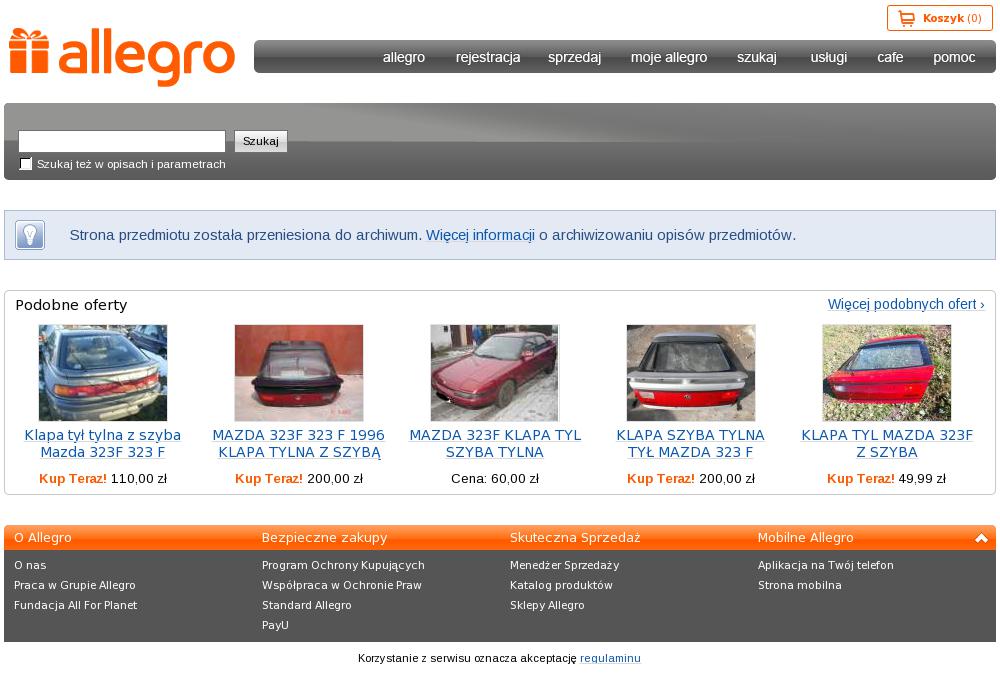Open the cafe menu item

[x=890, y=57]
